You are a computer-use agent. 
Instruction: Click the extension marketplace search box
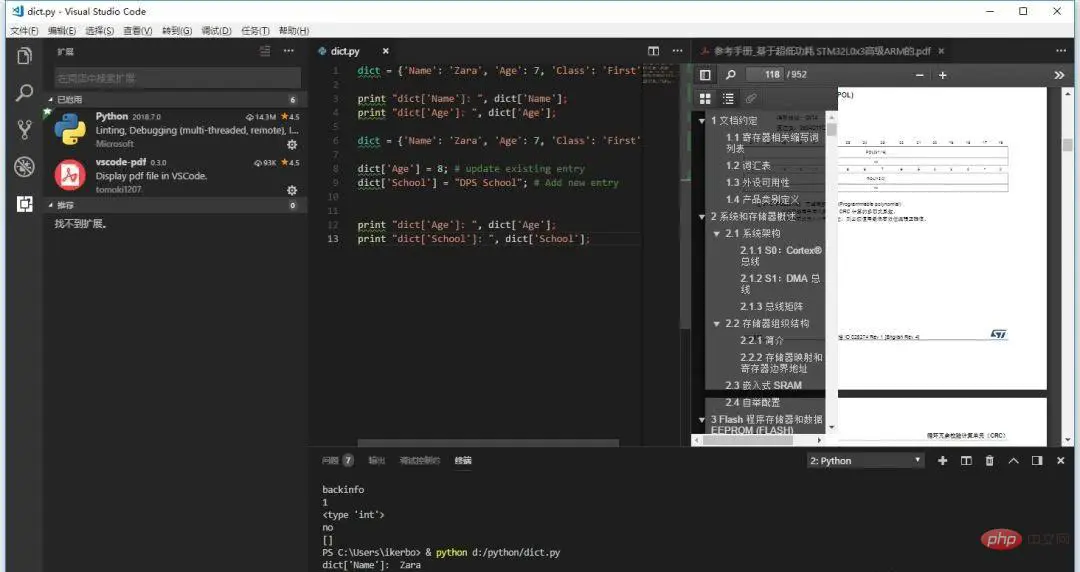pyautogui.click(x=176, y=78)
